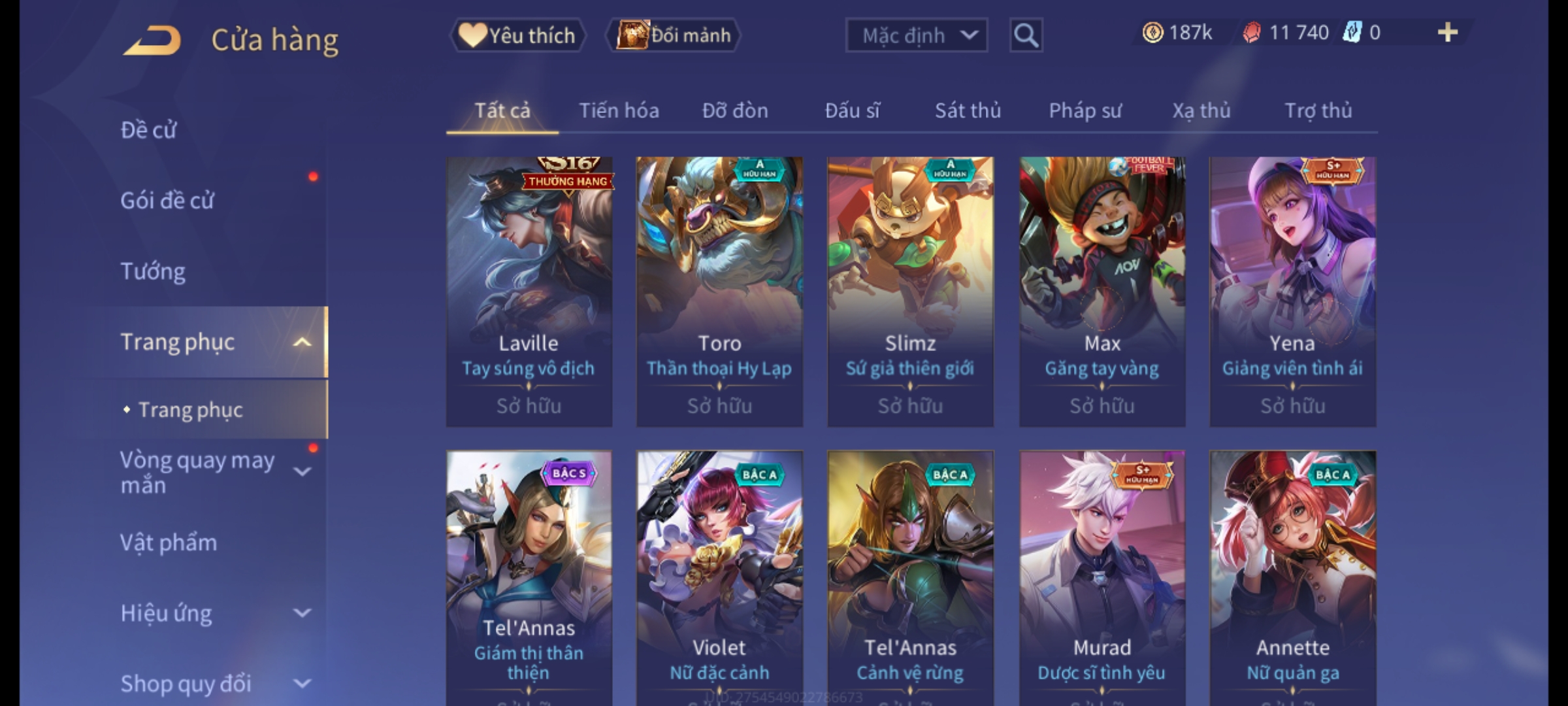Image resolution: width=1568 pixels, height=706 pixels.
Task: Go to Gói đề cử section
Action: pyautogui.click(x=167, y=200)
